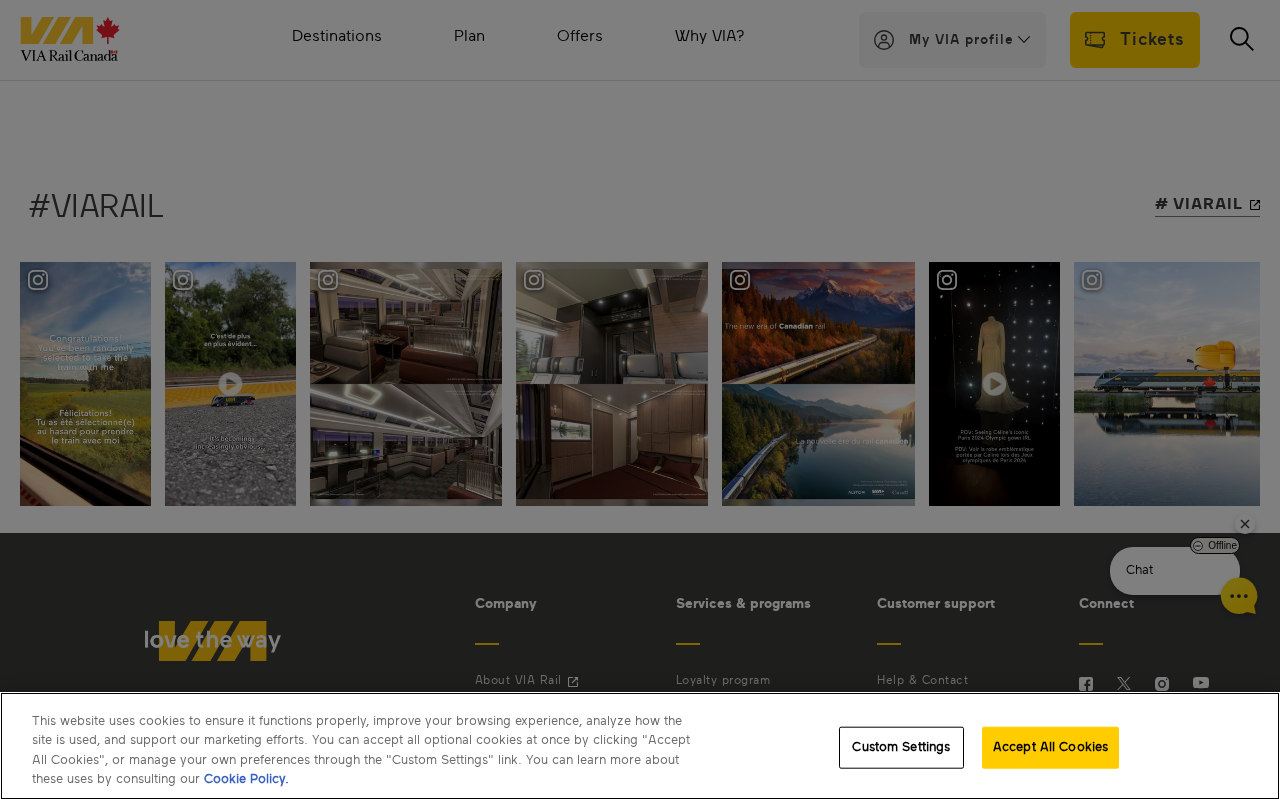1280x800 pixels.
Task: Click the yellow Tickets button
Action: 1135,40
